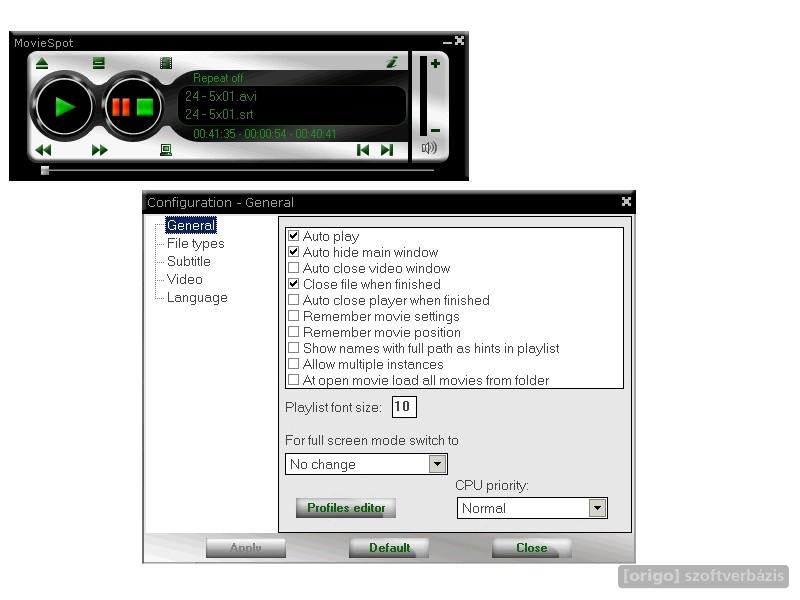The image size is (800, 600).
Task: Click the seek slider thumb in MovieSpot
Action: click(x=45, y=170)
